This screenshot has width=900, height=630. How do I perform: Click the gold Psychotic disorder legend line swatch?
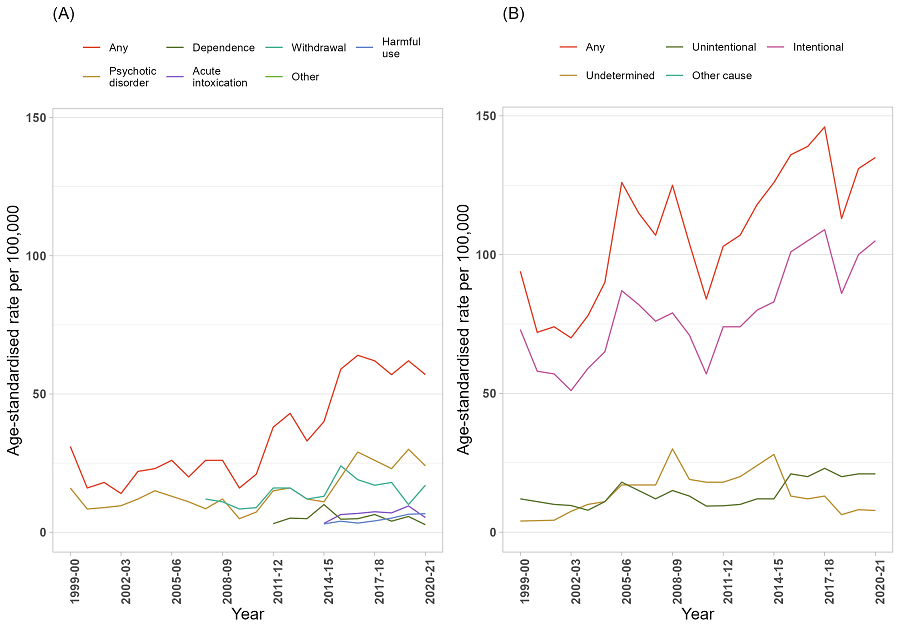[91, 77]
